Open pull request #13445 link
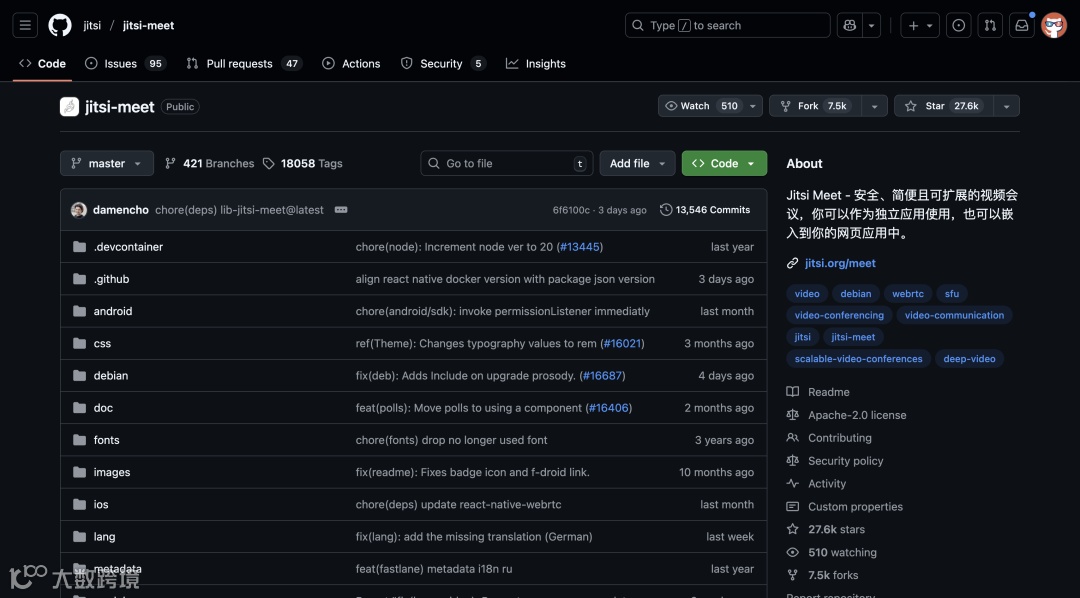Viewport: 1080px width, 598px height. 580,247
